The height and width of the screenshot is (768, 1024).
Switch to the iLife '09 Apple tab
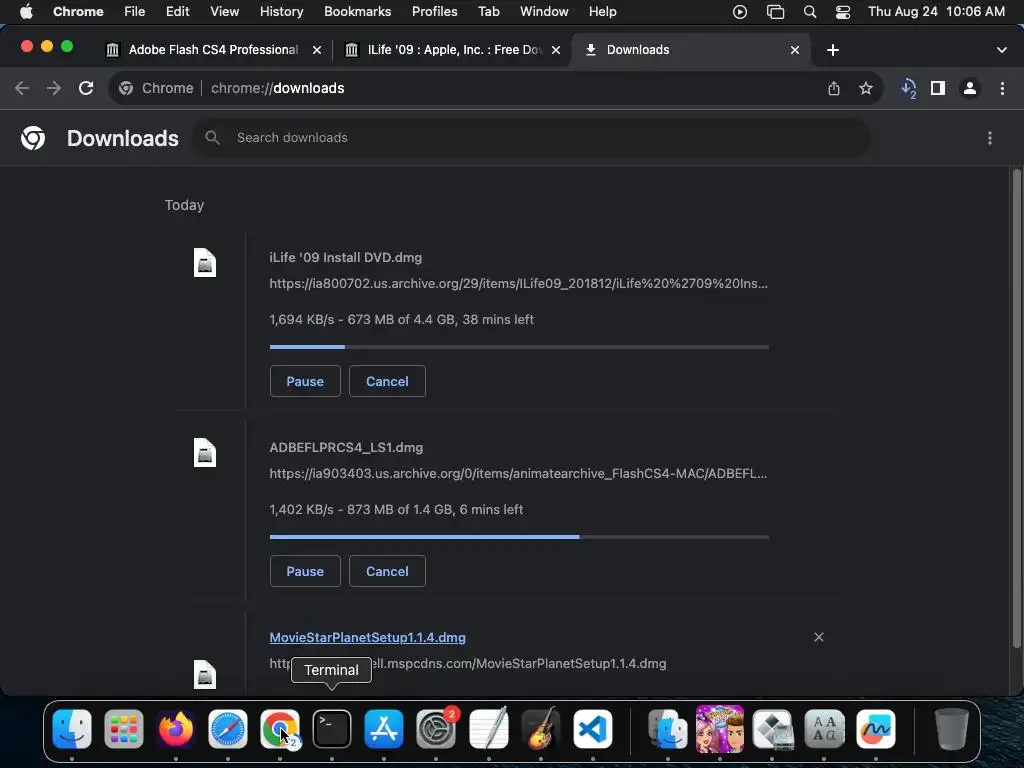(451, 50)
